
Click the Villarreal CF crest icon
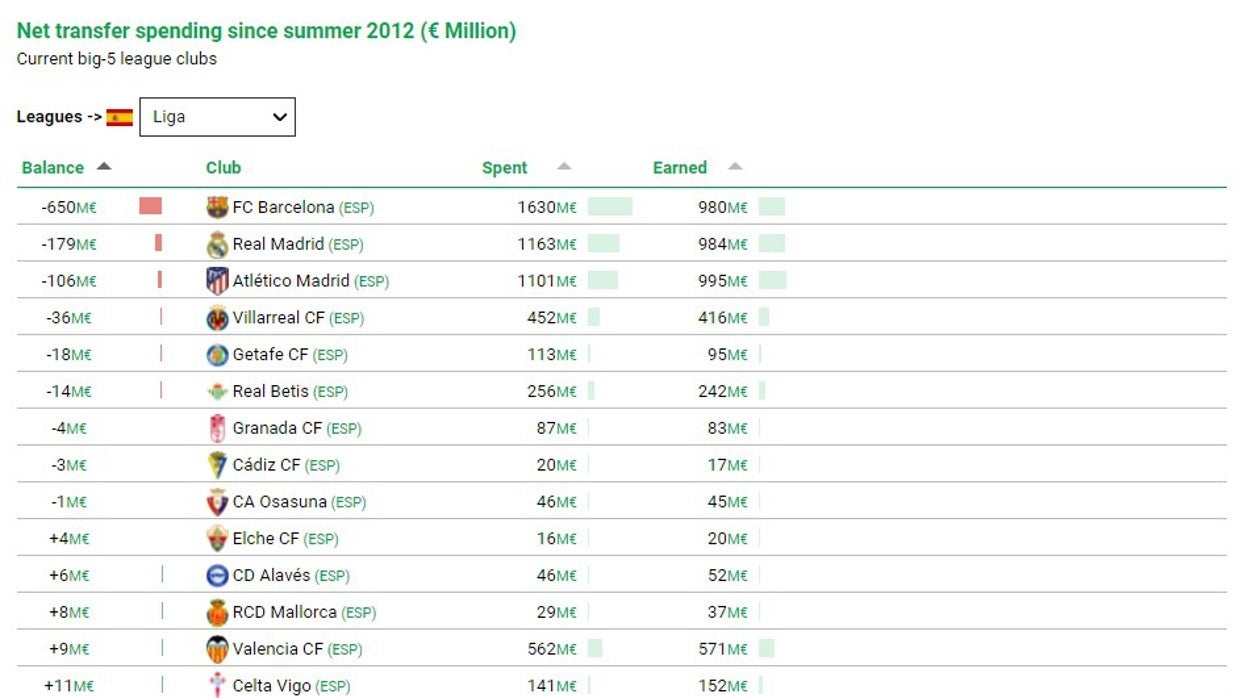click(217, 318)
